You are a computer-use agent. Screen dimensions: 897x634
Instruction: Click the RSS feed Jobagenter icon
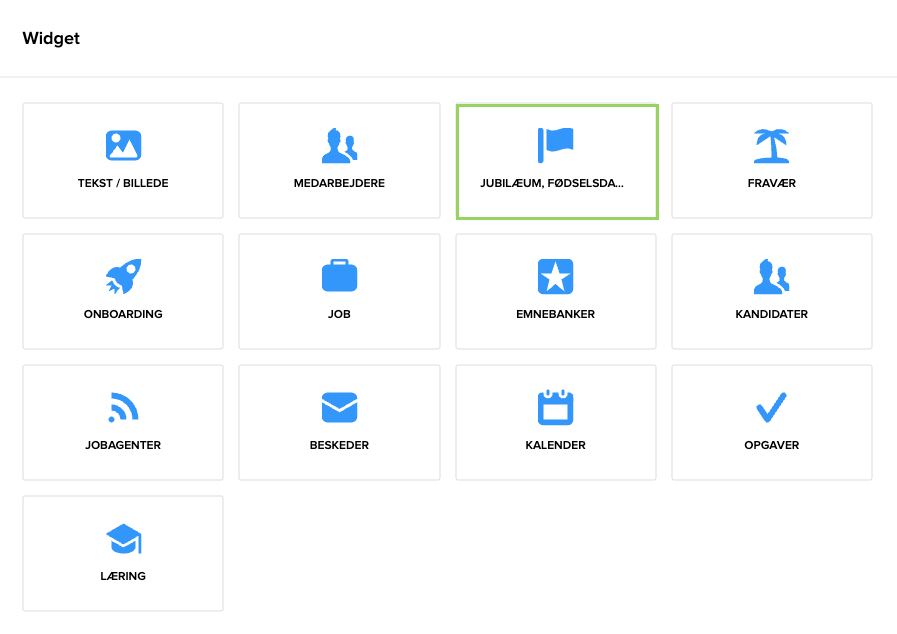point(123,407)
